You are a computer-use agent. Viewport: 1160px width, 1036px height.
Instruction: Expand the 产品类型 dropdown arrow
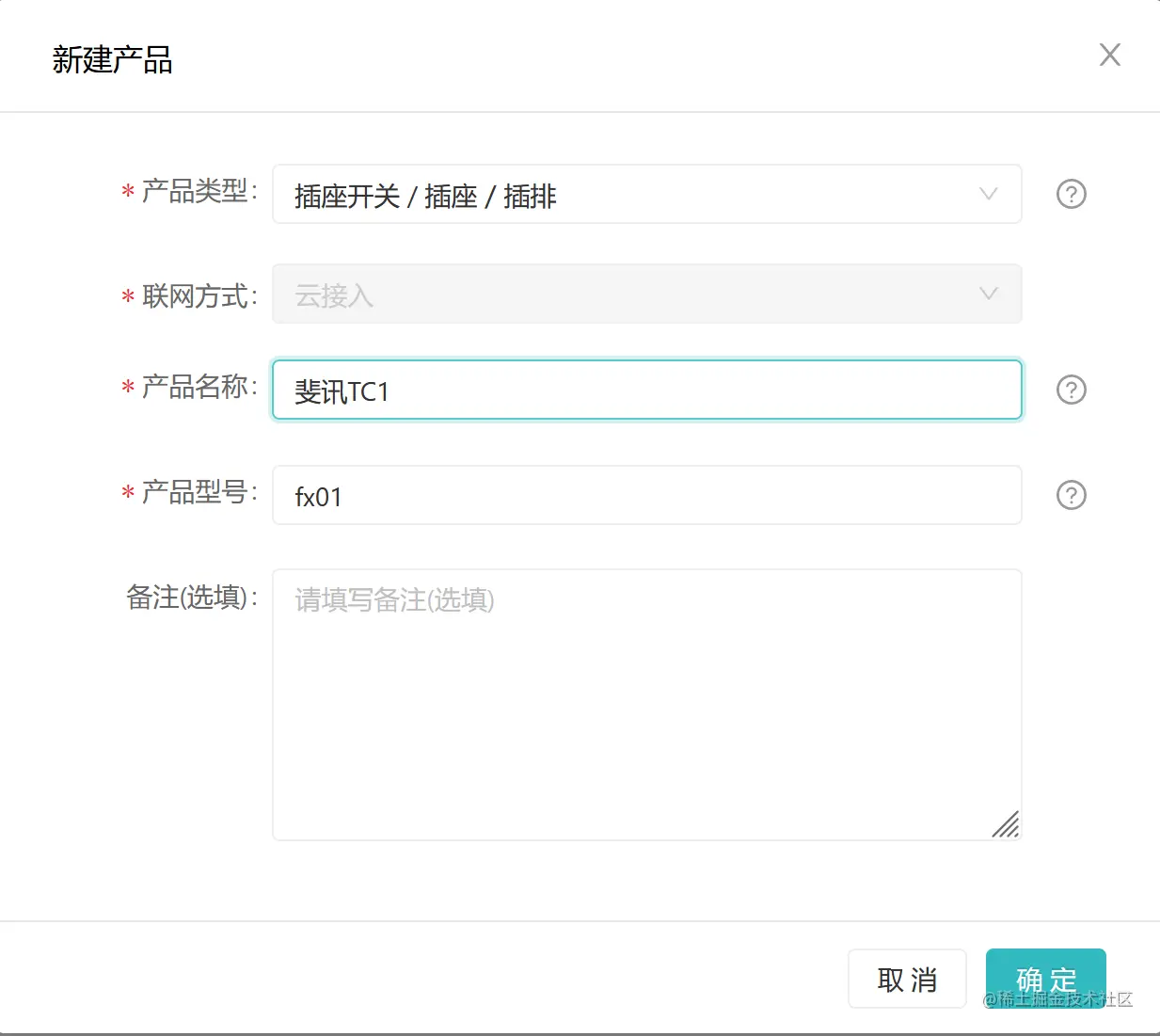(988, 194)
